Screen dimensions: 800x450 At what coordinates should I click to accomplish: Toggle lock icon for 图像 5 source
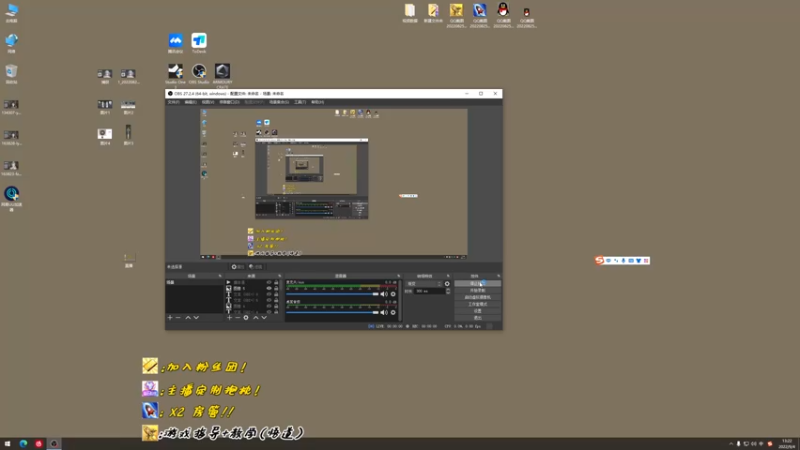click(x=276, y=288)
